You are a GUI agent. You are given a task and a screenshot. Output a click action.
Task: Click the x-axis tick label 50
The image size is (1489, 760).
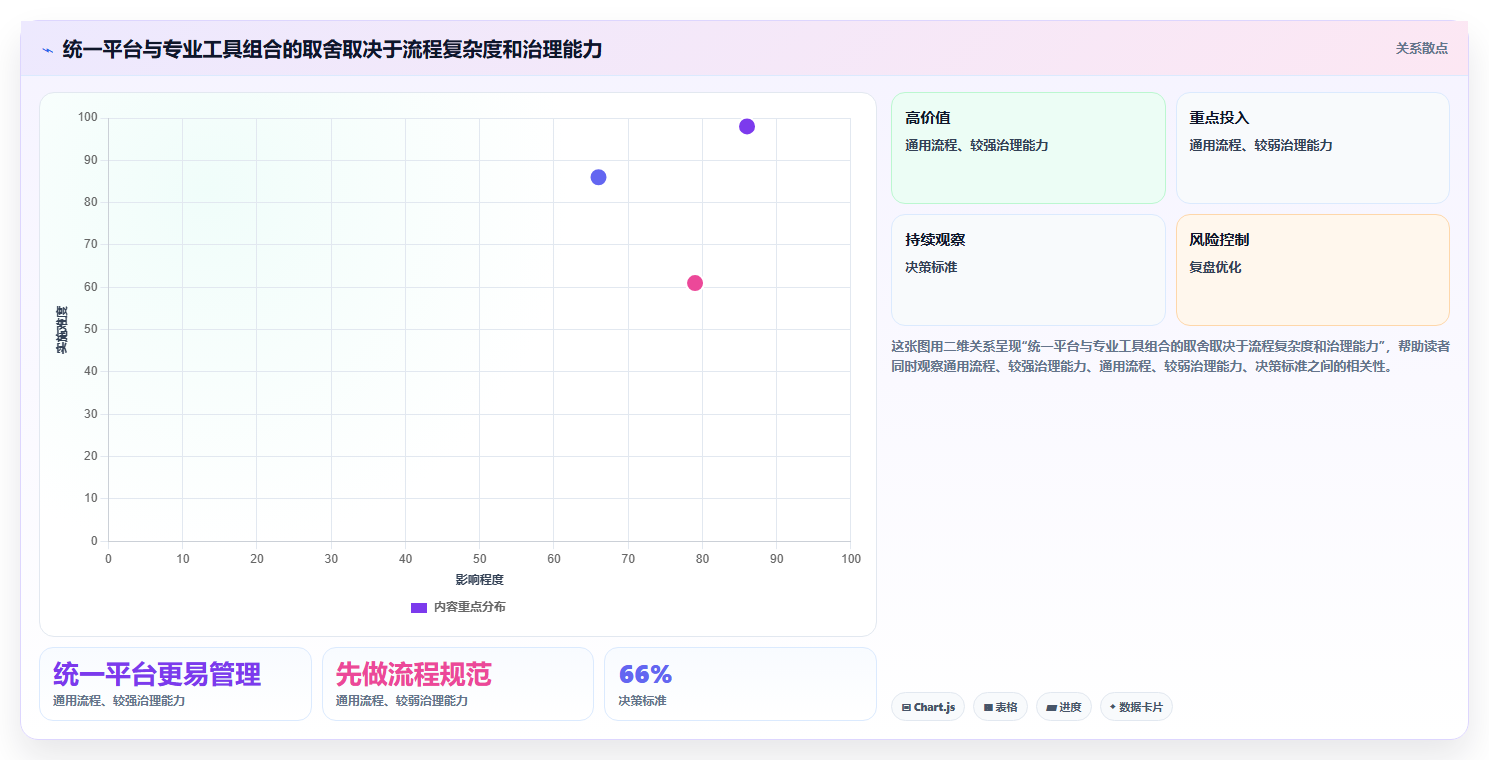click(x=479, y=559)
